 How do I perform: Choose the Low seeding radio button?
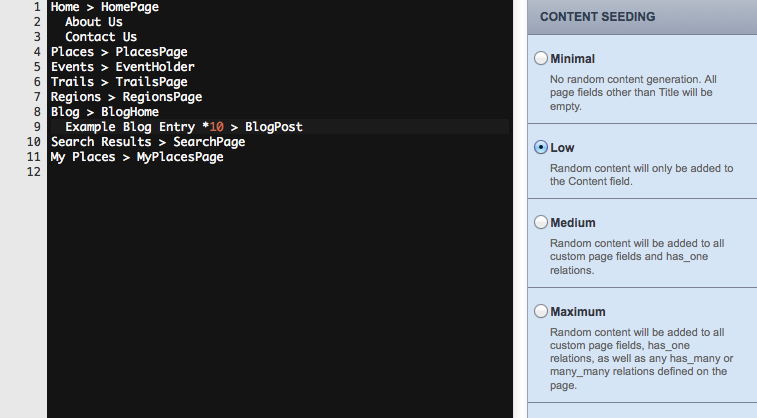(x=541, y=147)
